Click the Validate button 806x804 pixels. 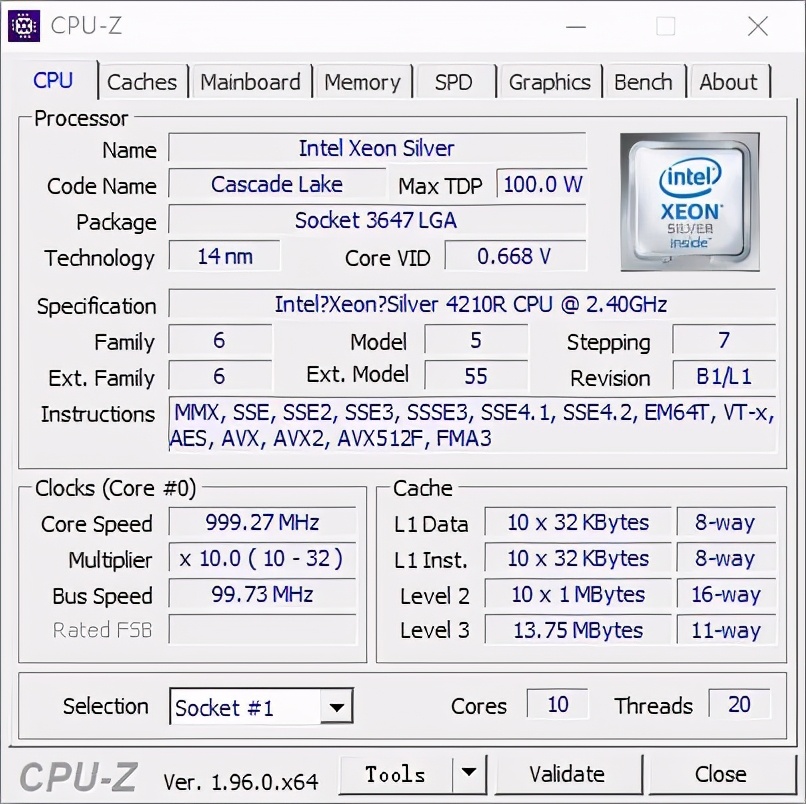click(567, 774)
